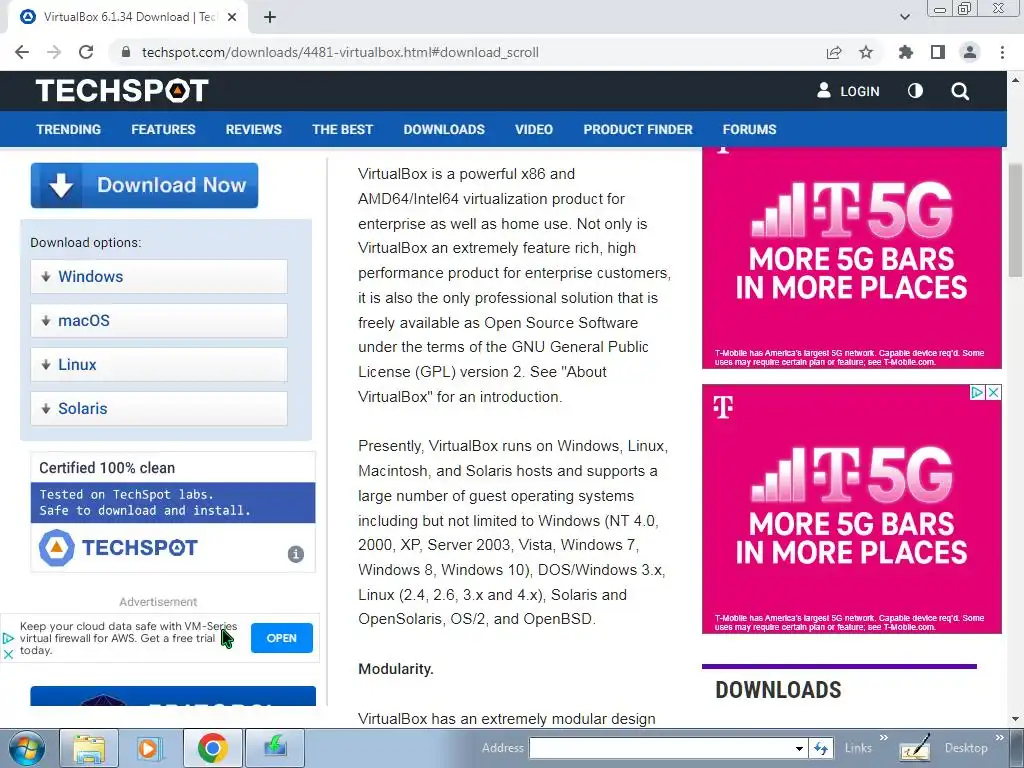Open the VIDEO menu

click(534, 129)
